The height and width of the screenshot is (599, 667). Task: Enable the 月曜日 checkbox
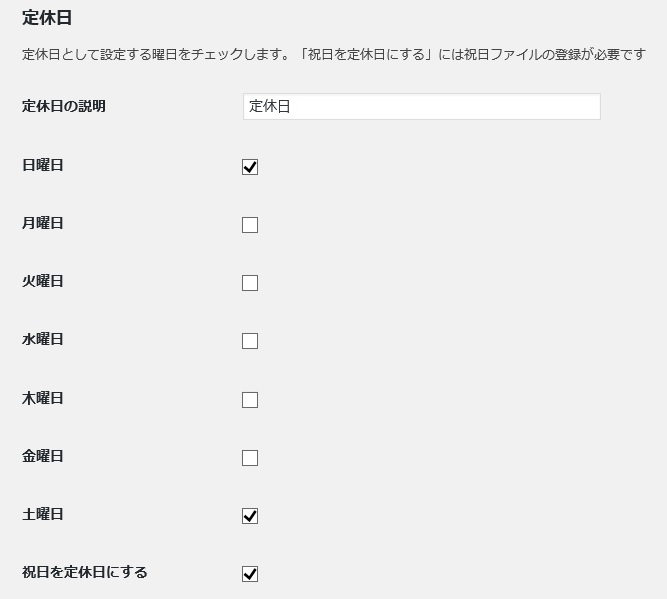click(x=250, y=225)
